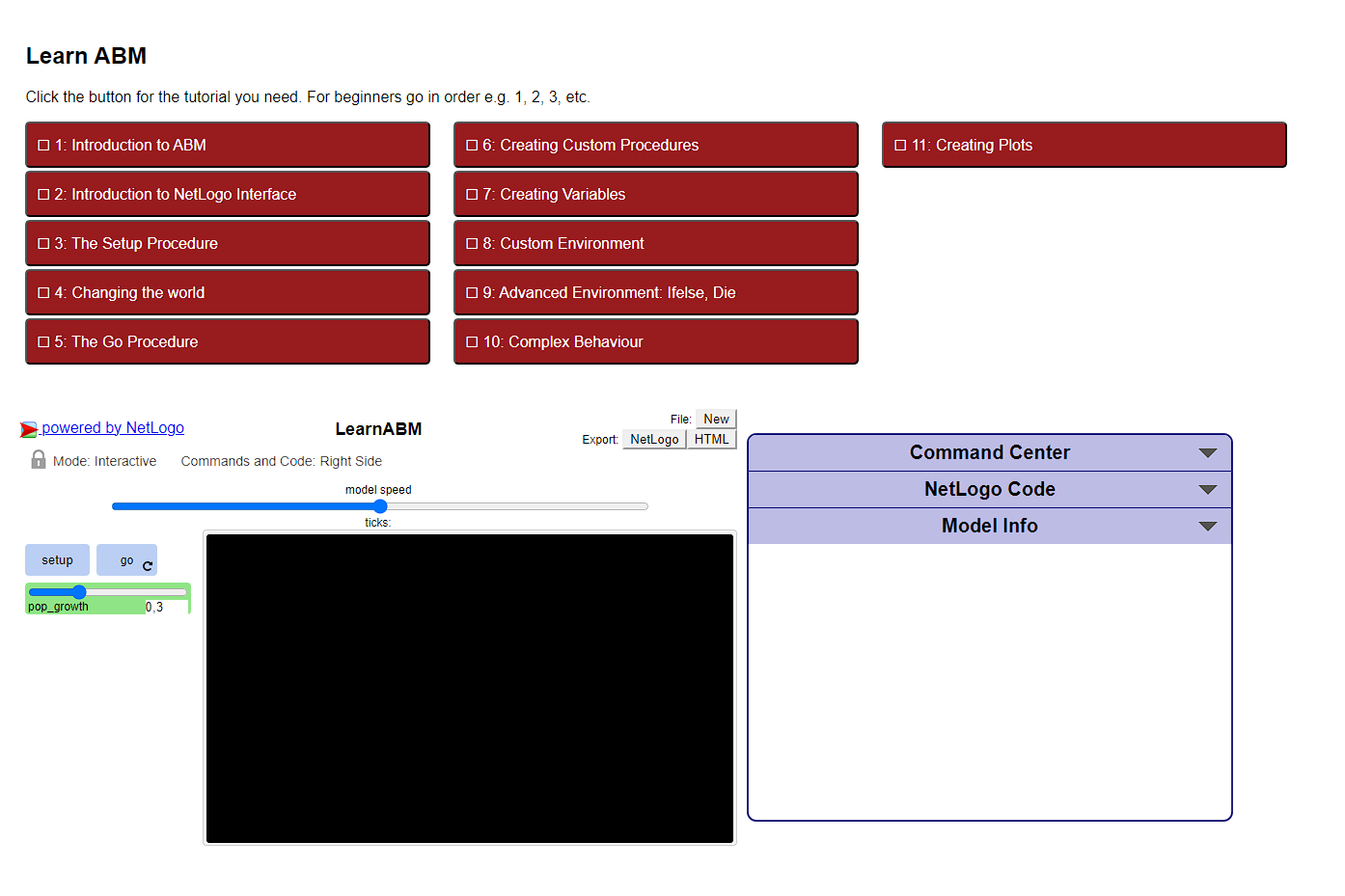The image size is (1345, 896).
Task: Tick the checkbox for 11: Creating Plots
Action: click(900, 146)
